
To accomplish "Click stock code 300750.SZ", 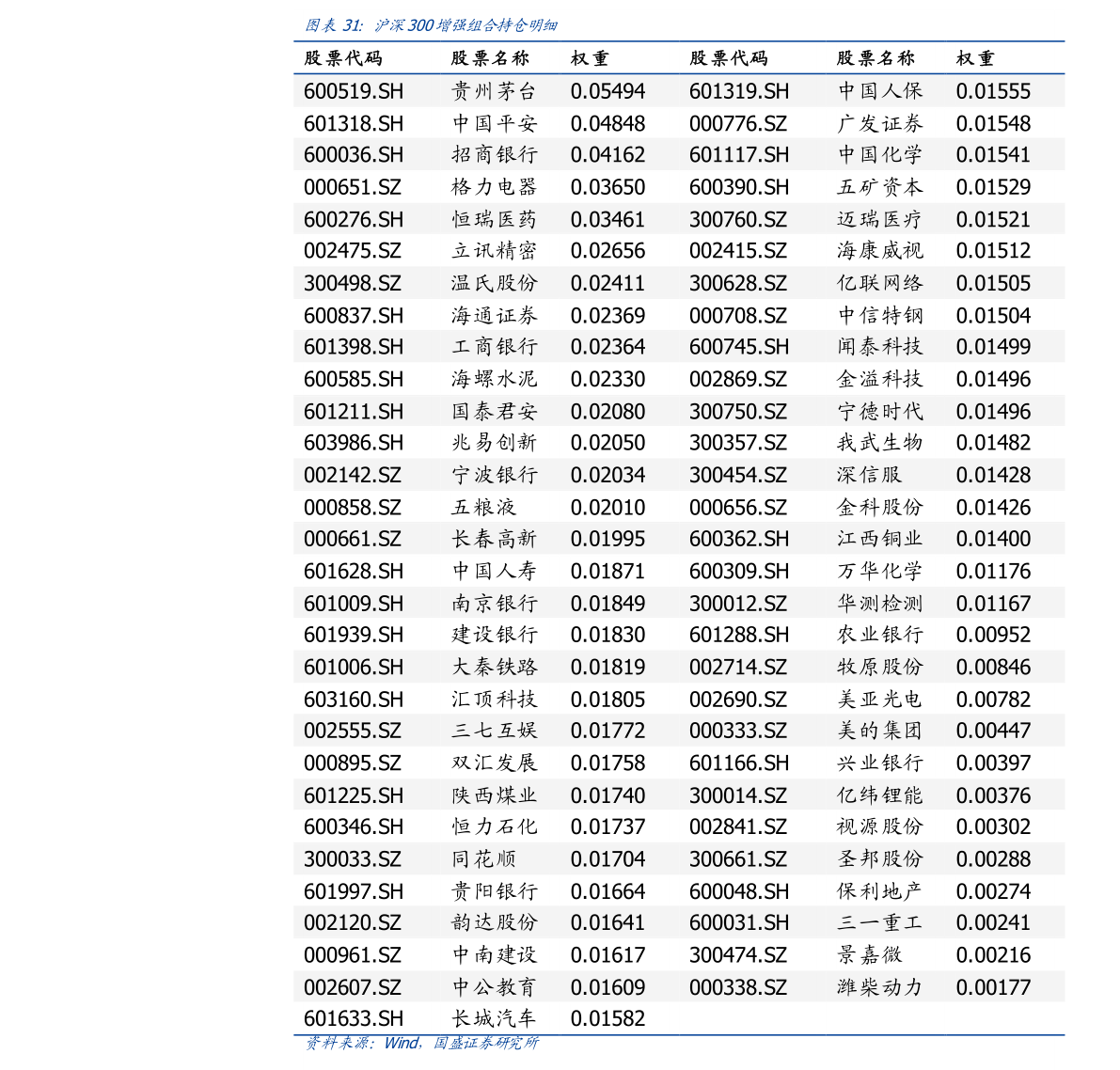I will 737,411.
